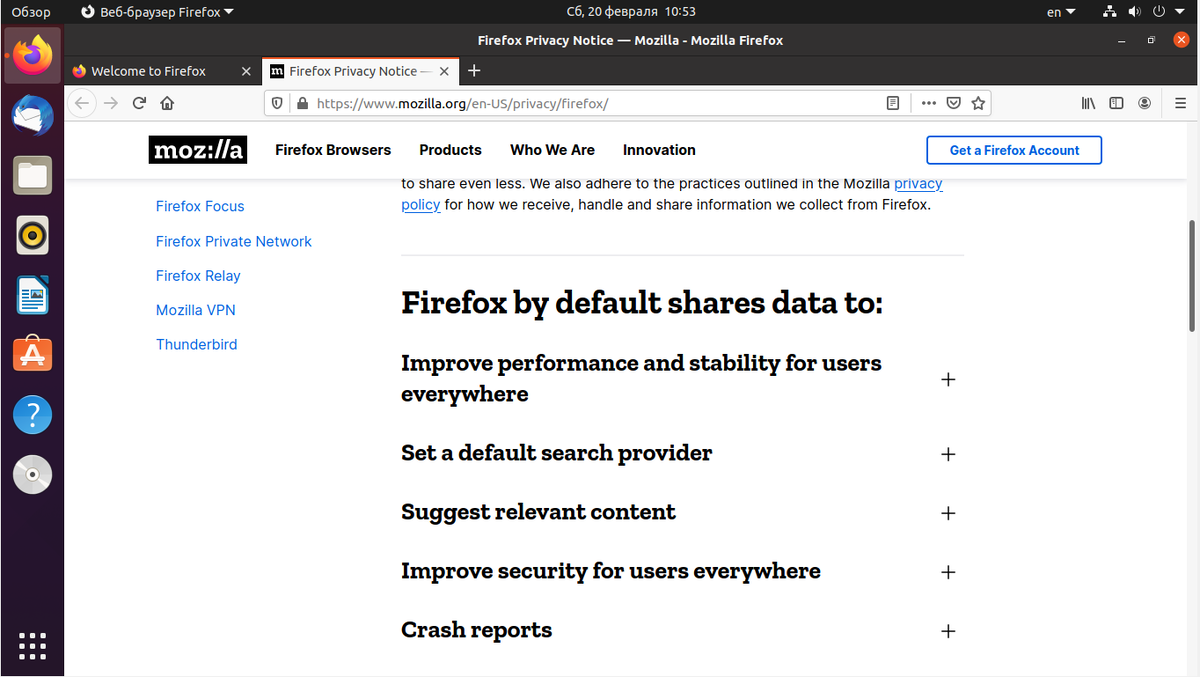This screenshot has height=677, width=1200.
Task: Show applications grid
Action: (32, 644)
